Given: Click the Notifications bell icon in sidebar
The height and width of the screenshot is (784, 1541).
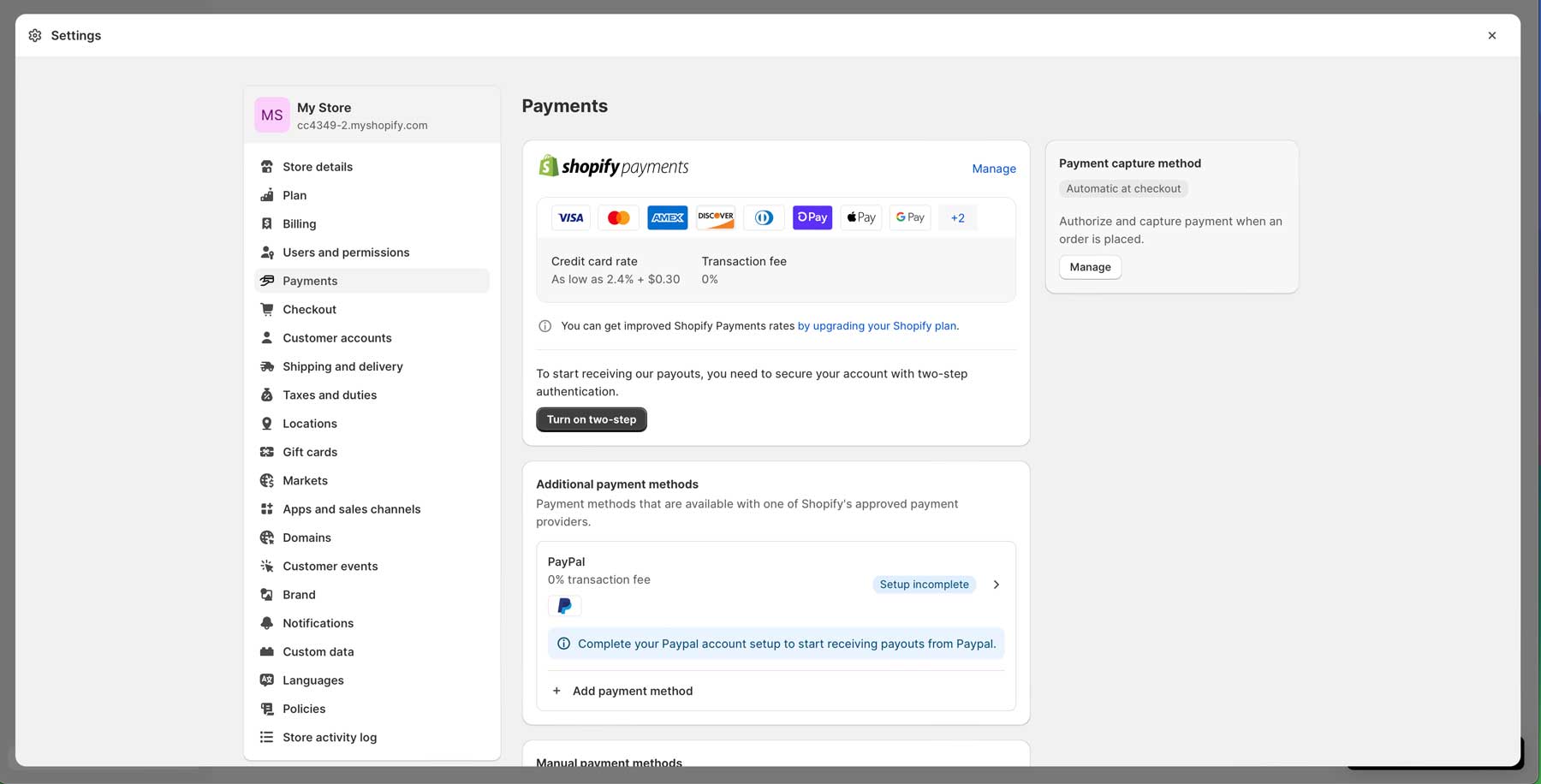Looking at the screenshot, I should [x=266, y=623].
